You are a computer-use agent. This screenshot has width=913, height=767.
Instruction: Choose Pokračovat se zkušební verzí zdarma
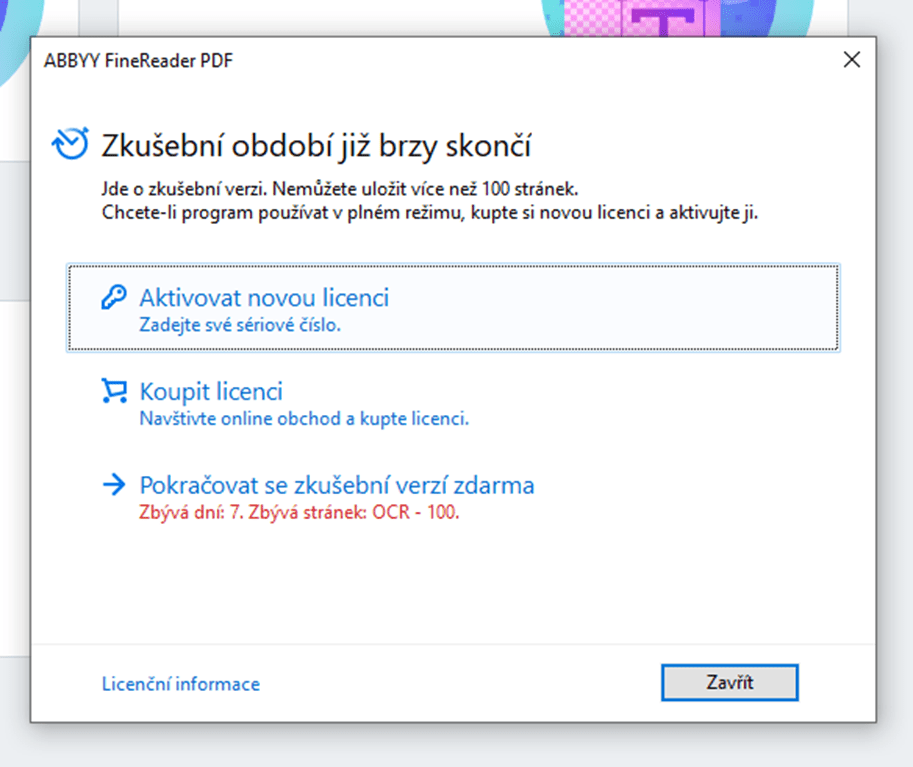click(335, 484)
